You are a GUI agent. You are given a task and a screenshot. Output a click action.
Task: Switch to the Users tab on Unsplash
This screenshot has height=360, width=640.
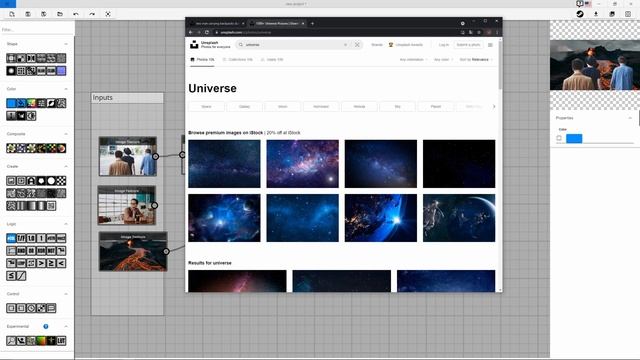272,60
